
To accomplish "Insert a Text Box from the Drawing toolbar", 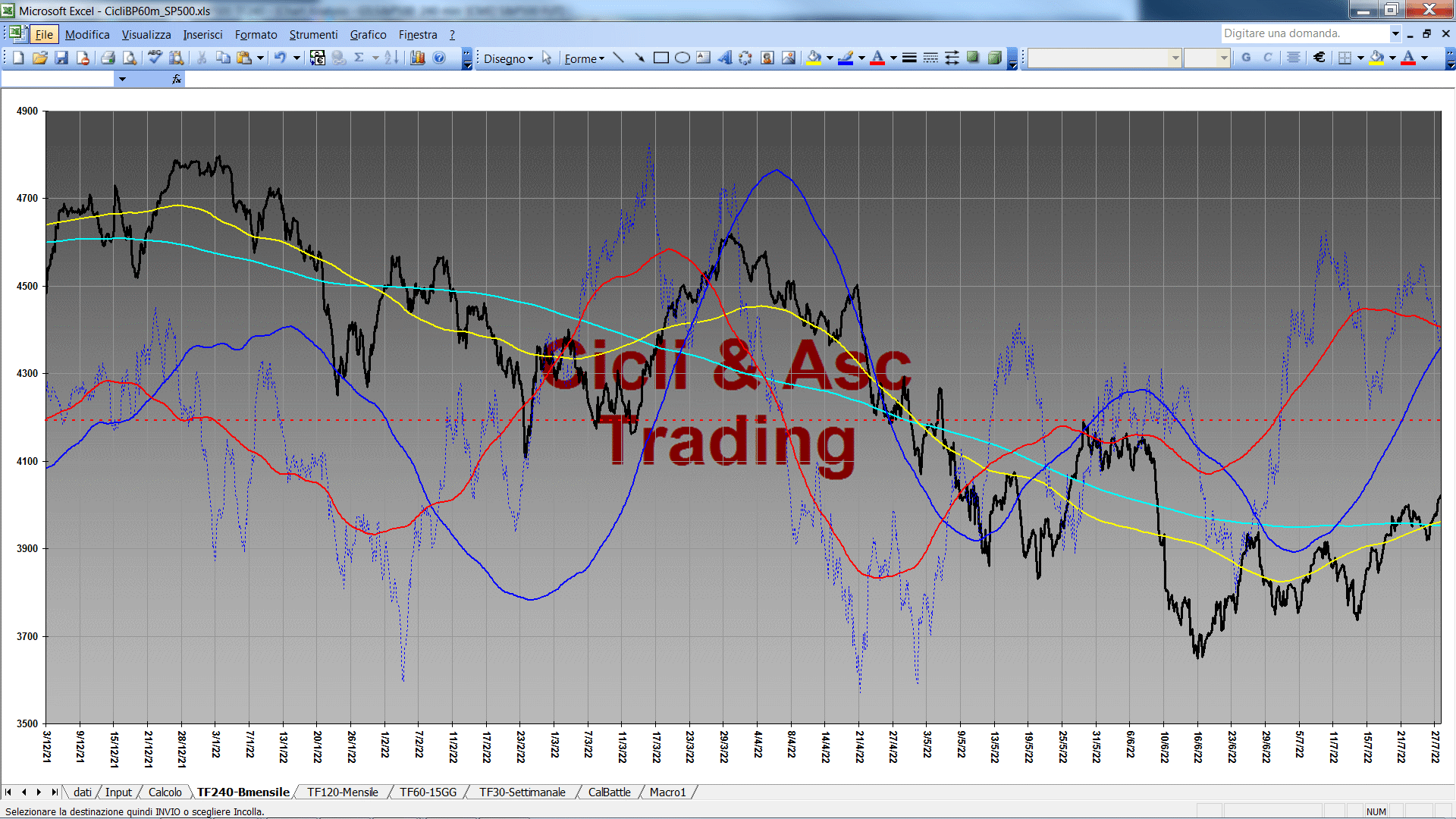I will pyautogui.click(x=704, y=58).
